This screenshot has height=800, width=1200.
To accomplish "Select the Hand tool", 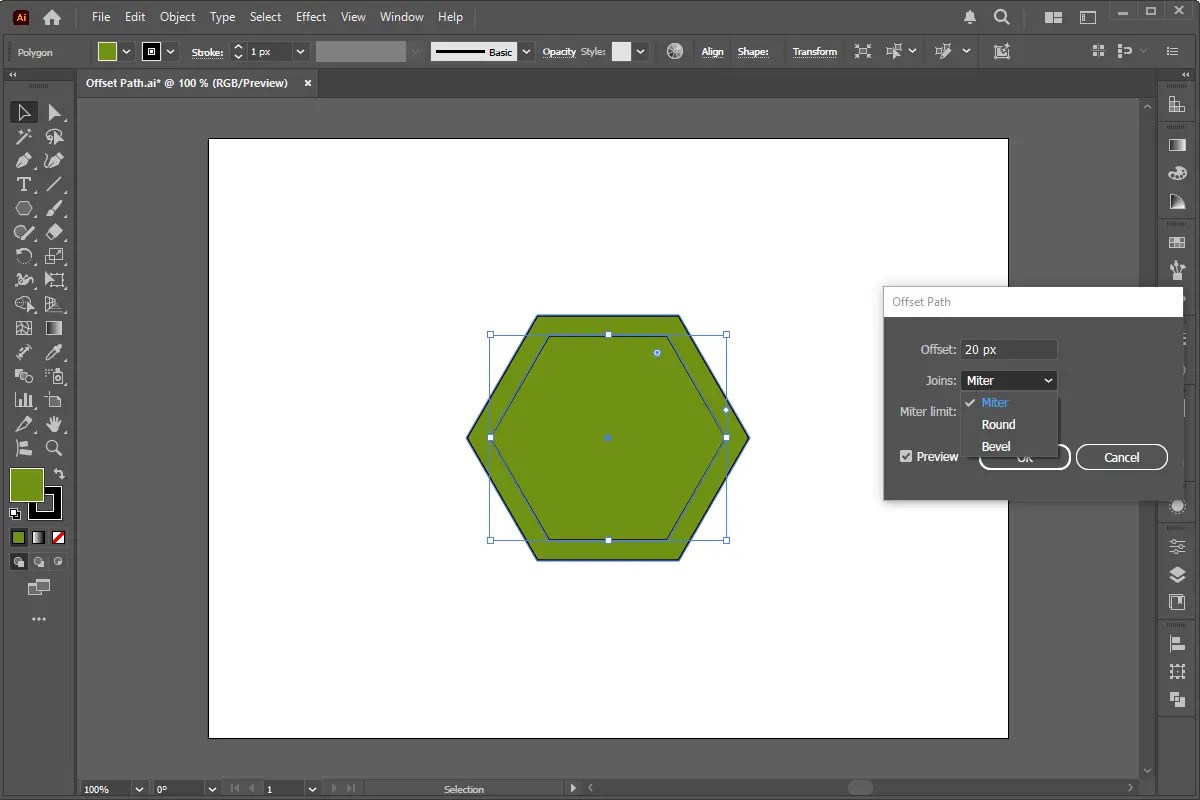I will pyautogui.click(x=55, y=424).
